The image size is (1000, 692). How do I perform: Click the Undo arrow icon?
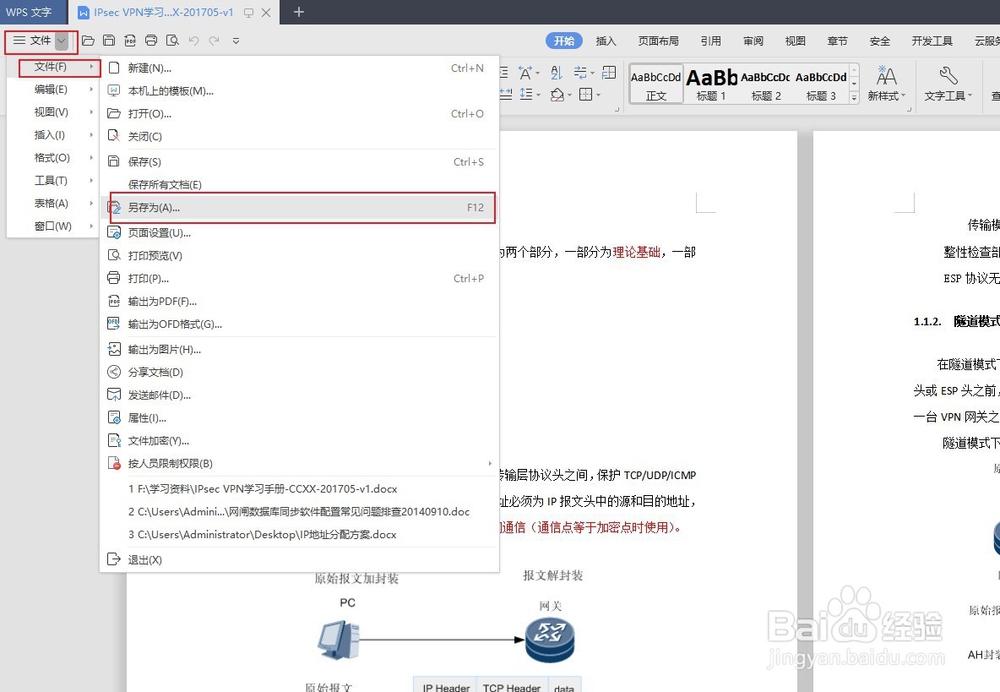[192, 41]
